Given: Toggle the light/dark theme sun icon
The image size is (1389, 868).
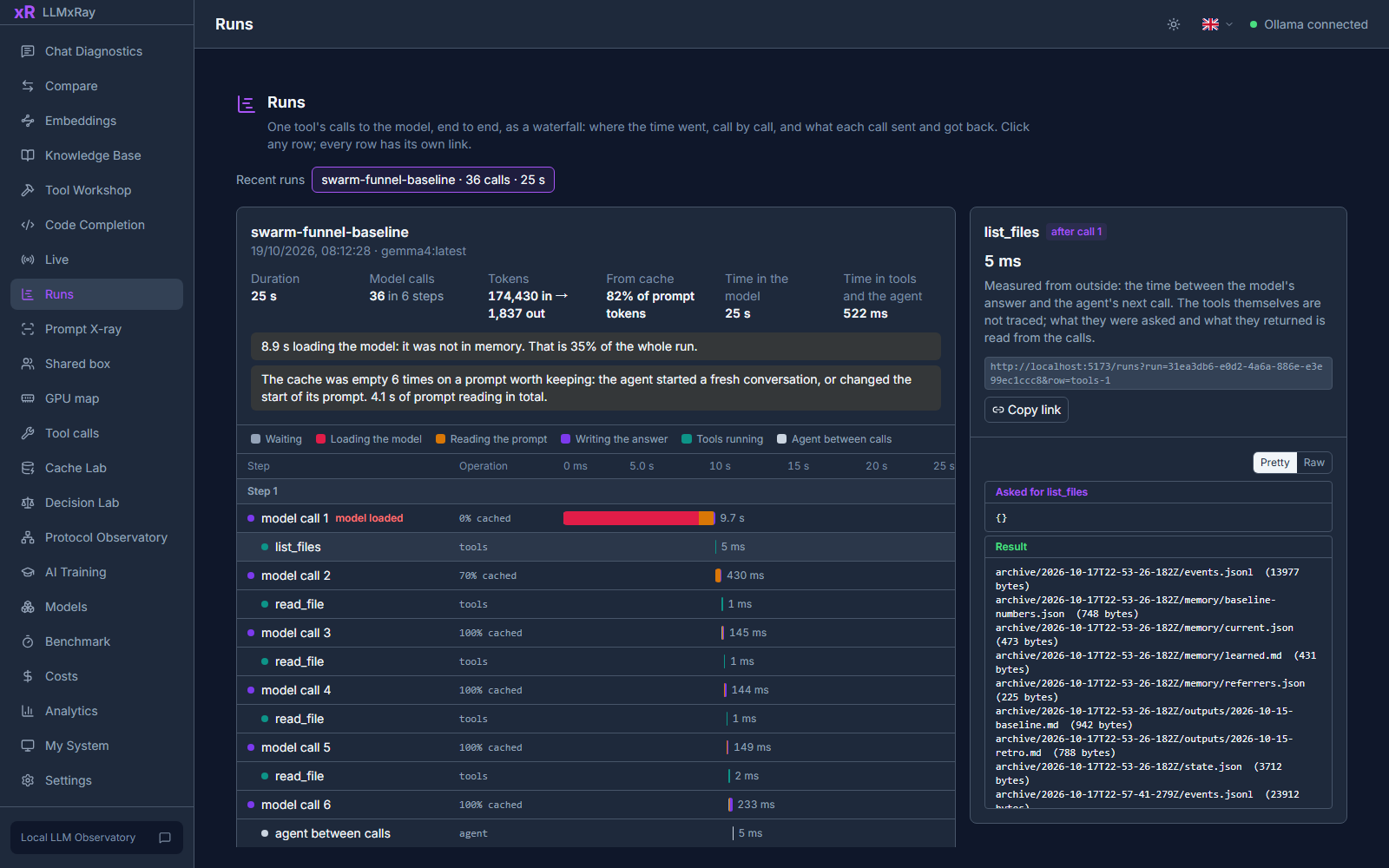Looking at the screenshot, I should coord(1174,24).
